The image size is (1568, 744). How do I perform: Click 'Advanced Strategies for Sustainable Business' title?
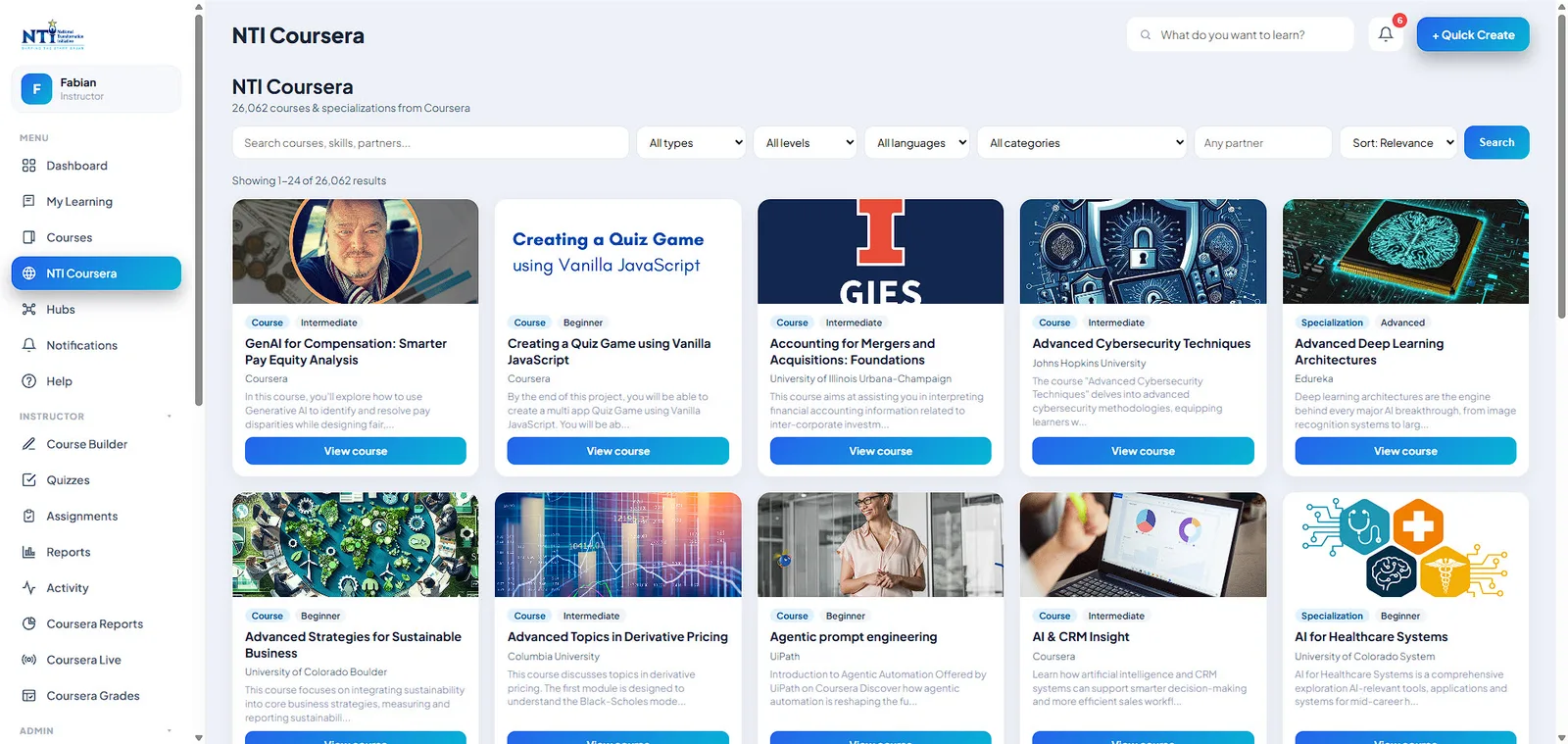point(353,645)
